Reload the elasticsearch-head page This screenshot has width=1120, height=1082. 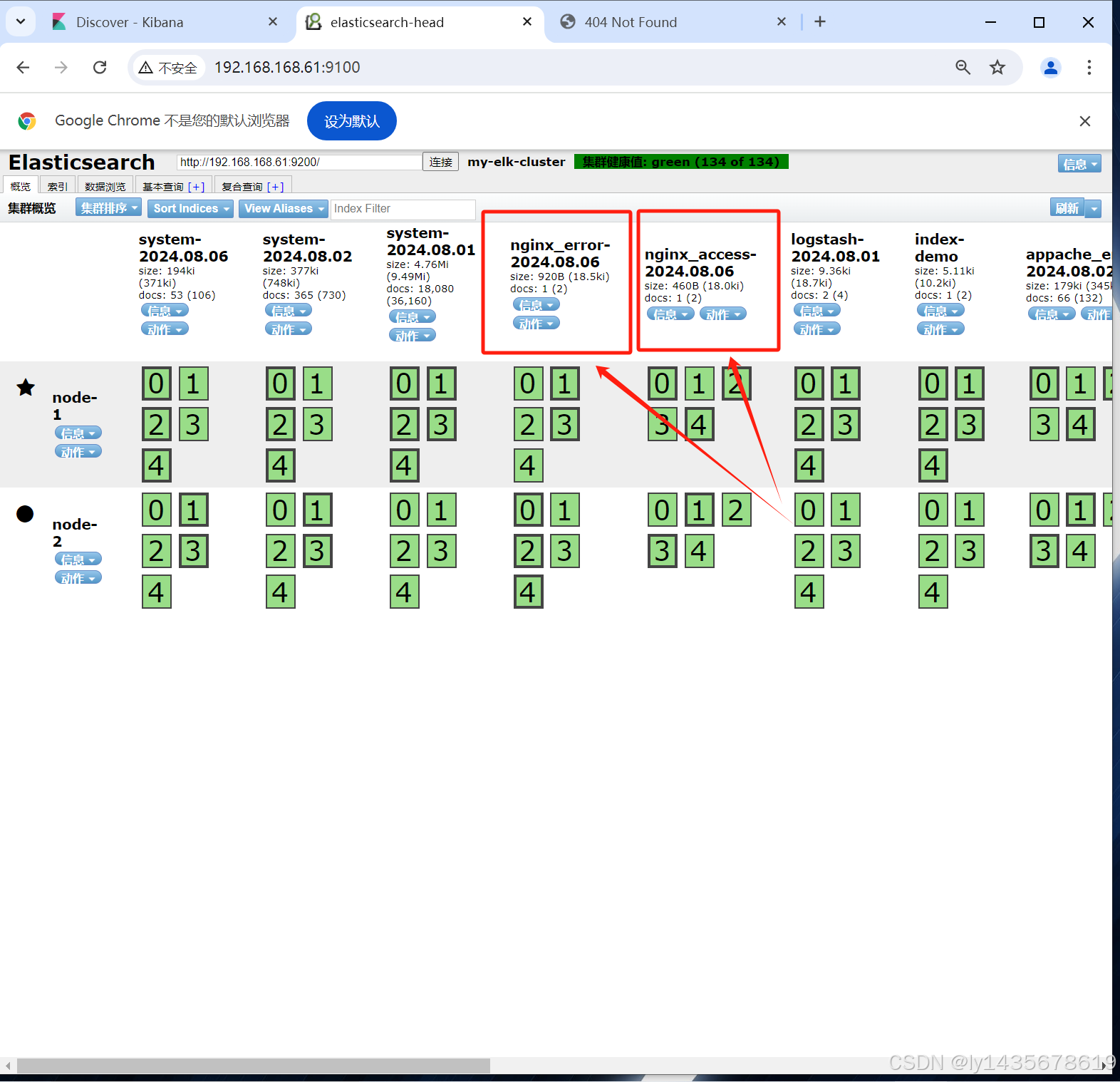tap(100, 67)
